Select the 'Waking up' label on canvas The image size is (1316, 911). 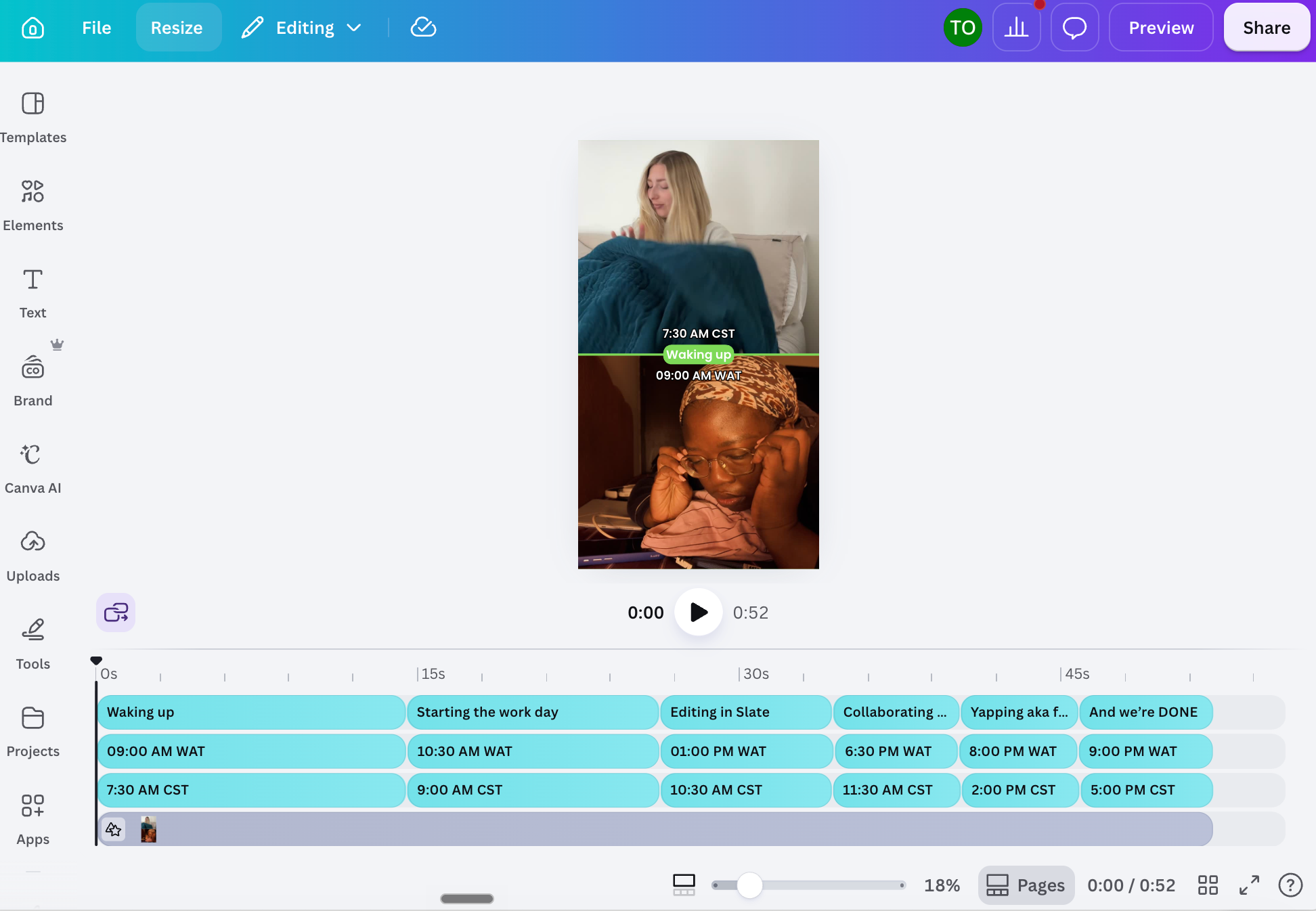[x=699, y=355]
